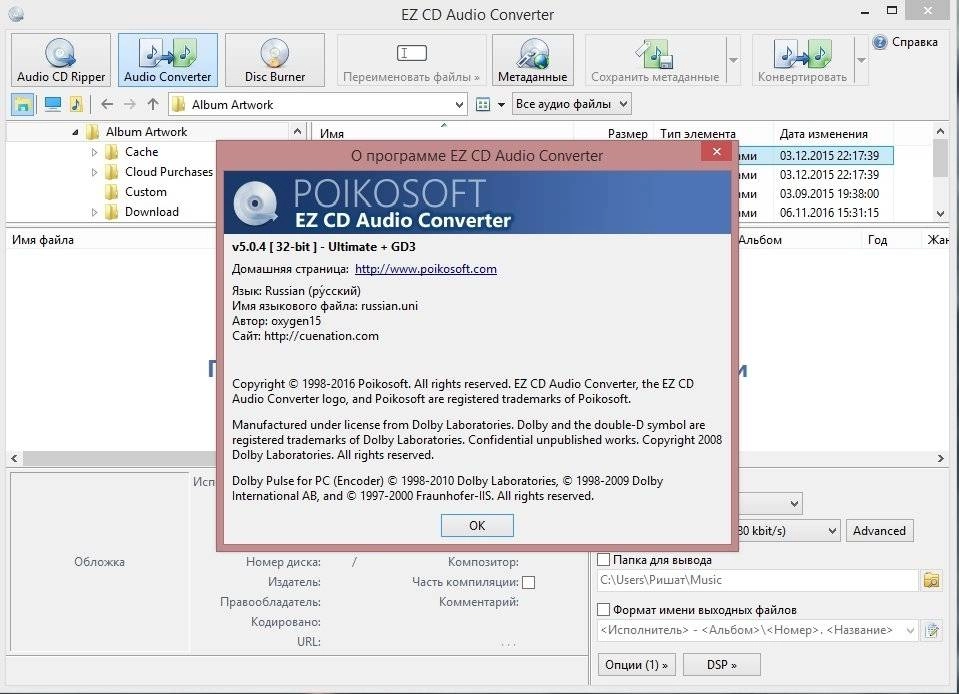Go forward with the right arrow
959x694 pixels.
tap(130, 105)
